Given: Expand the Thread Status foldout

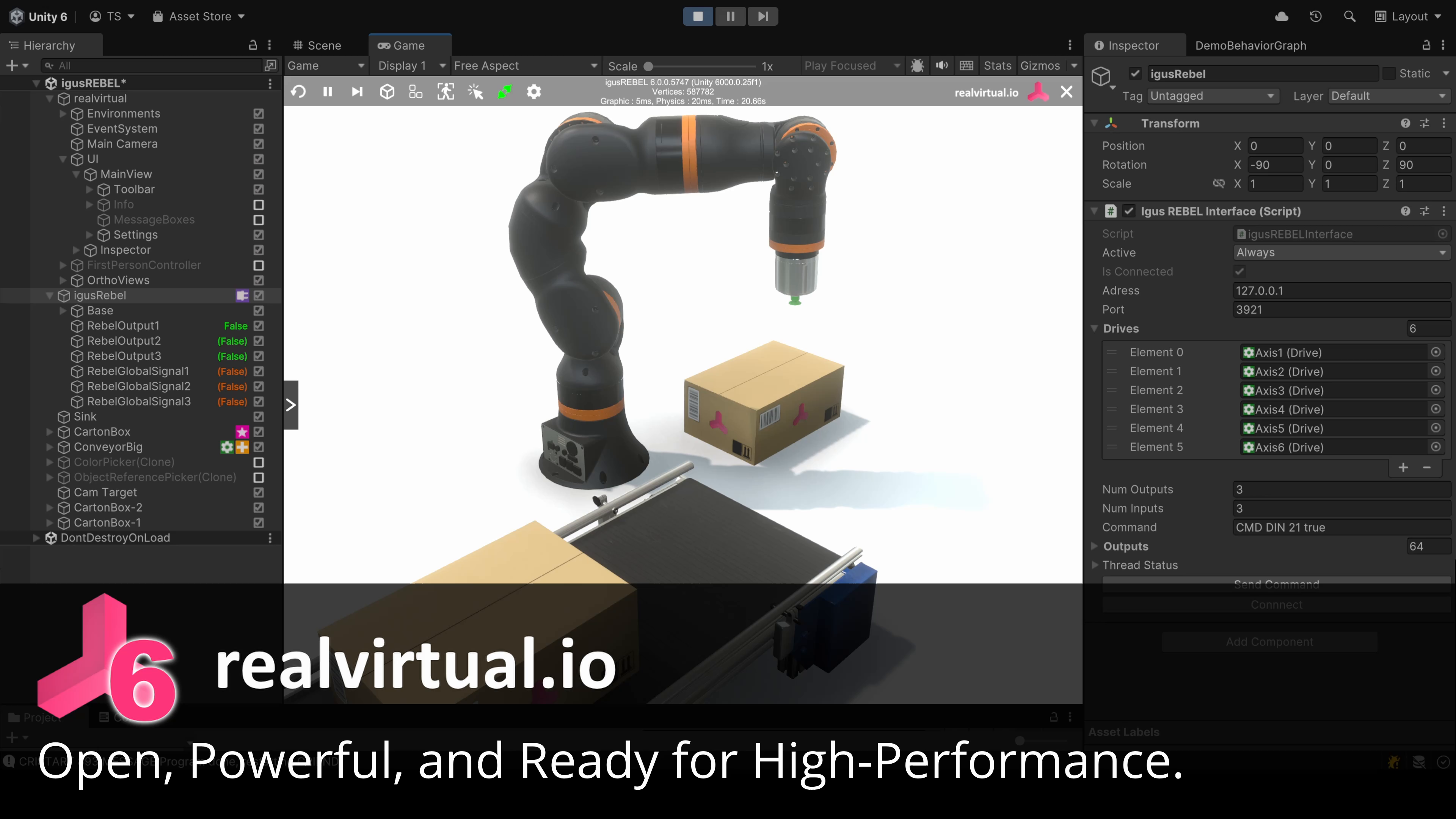Looking at the screenshot, I should (1094, 565).
